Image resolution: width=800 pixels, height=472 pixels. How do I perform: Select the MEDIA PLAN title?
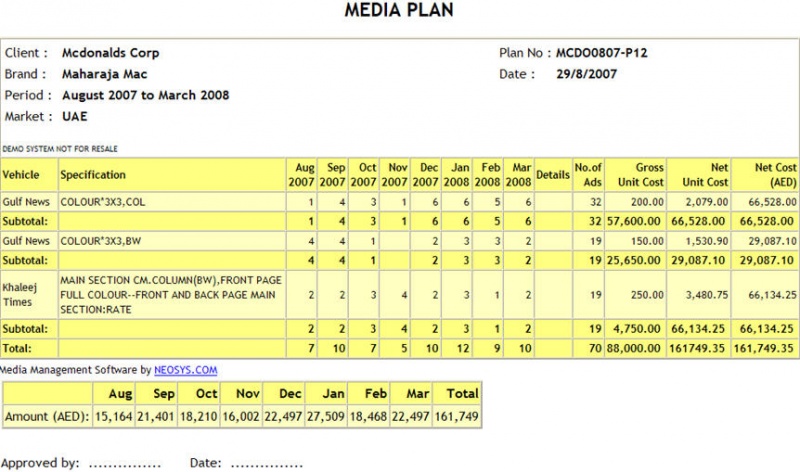pyautogui.click(x=399, y=10)
